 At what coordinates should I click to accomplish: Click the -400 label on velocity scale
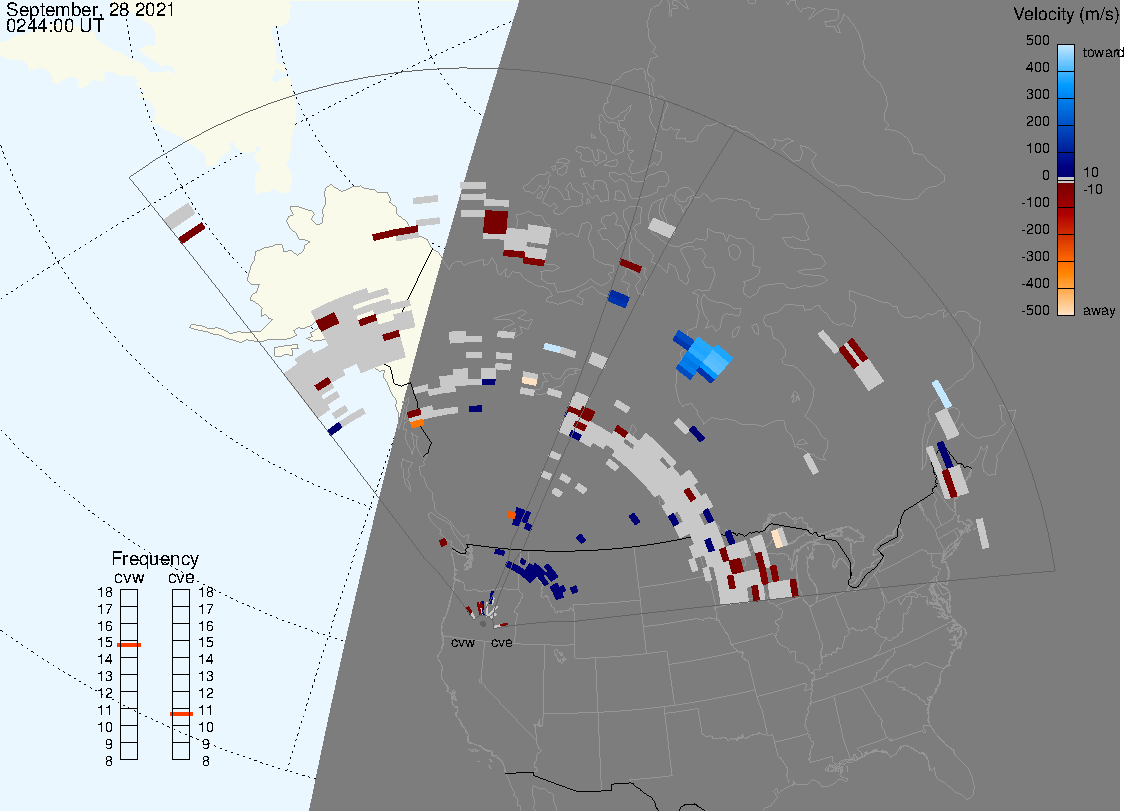[1035, 283]
